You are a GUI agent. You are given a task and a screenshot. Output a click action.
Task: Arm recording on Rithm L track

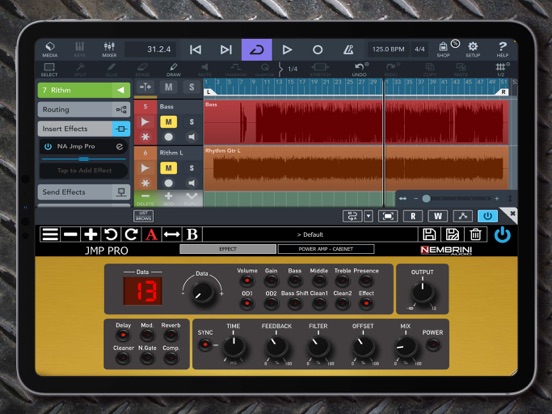click(x=169, y=183)
